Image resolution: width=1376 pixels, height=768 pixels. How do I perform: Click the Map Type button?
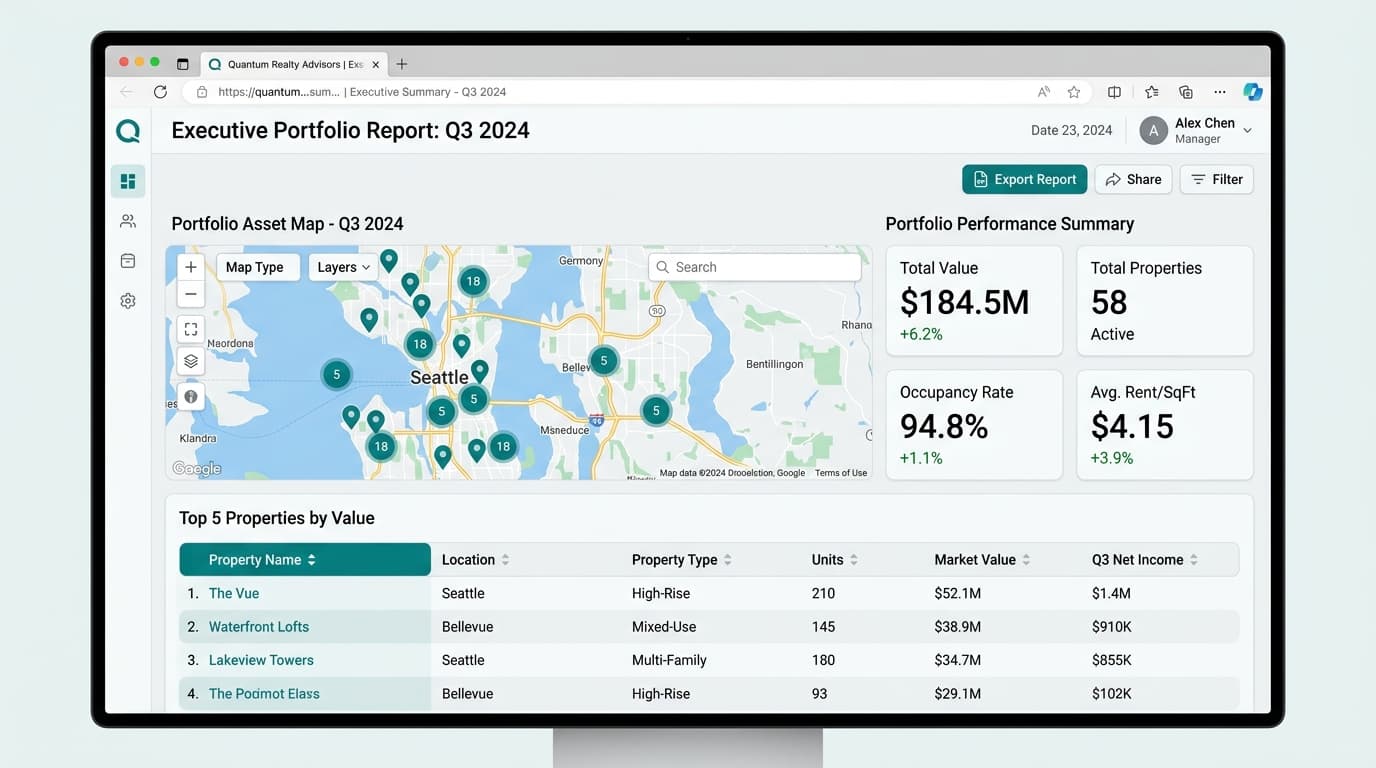[258, 267]
